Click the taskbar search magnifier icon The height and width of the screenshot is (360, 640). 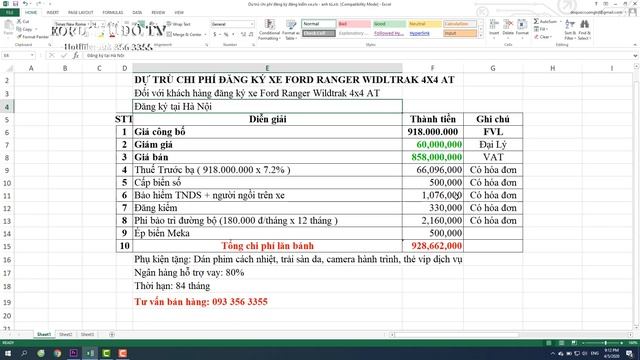[24, 353]
